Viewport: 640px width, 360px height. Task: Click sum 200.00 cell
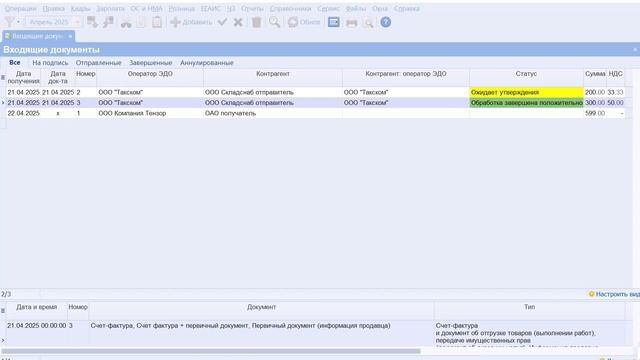point(595,92)
